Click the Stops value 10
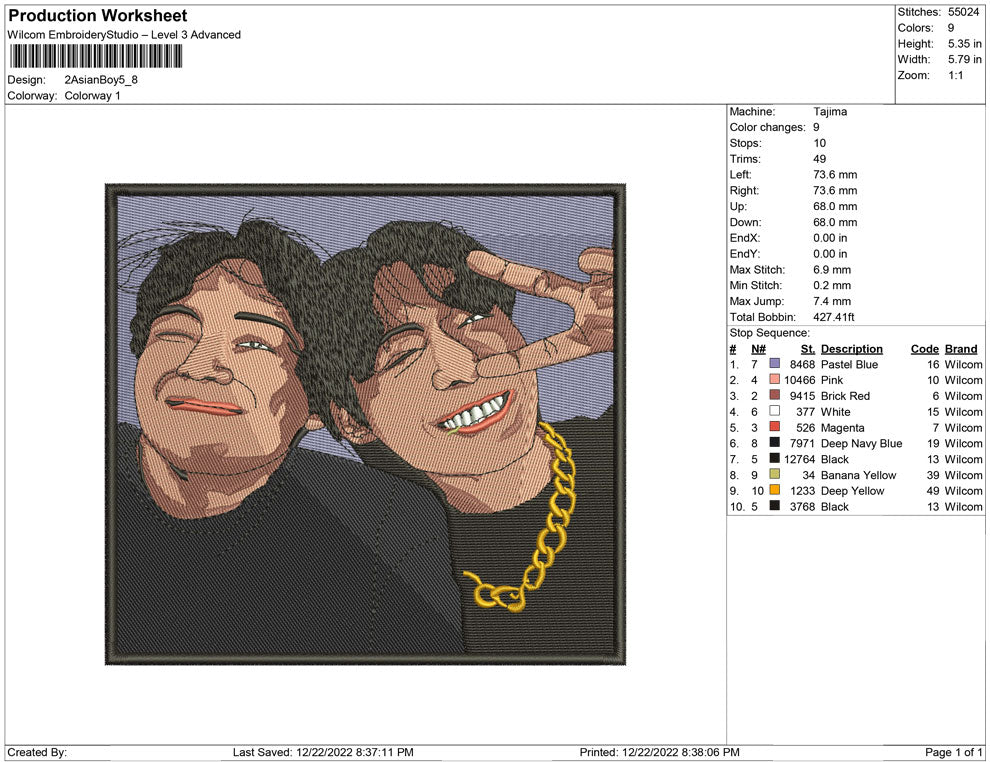 (x=820, y=143)
